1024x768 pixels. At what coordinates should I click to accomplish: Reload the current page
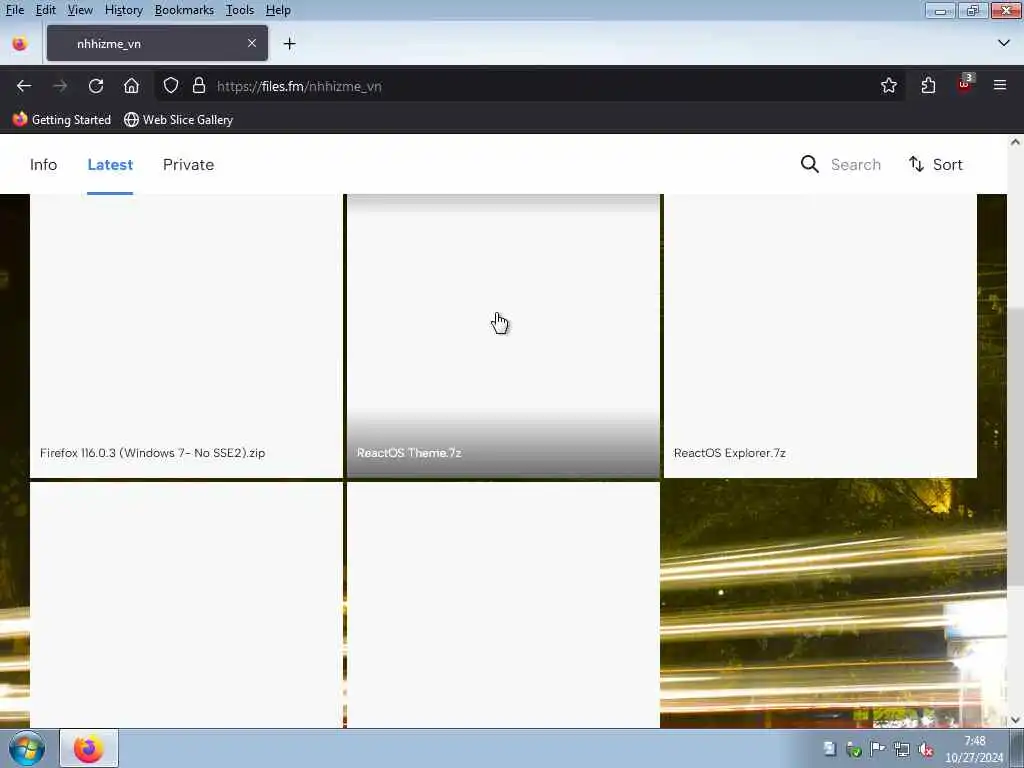pos(96,86)
